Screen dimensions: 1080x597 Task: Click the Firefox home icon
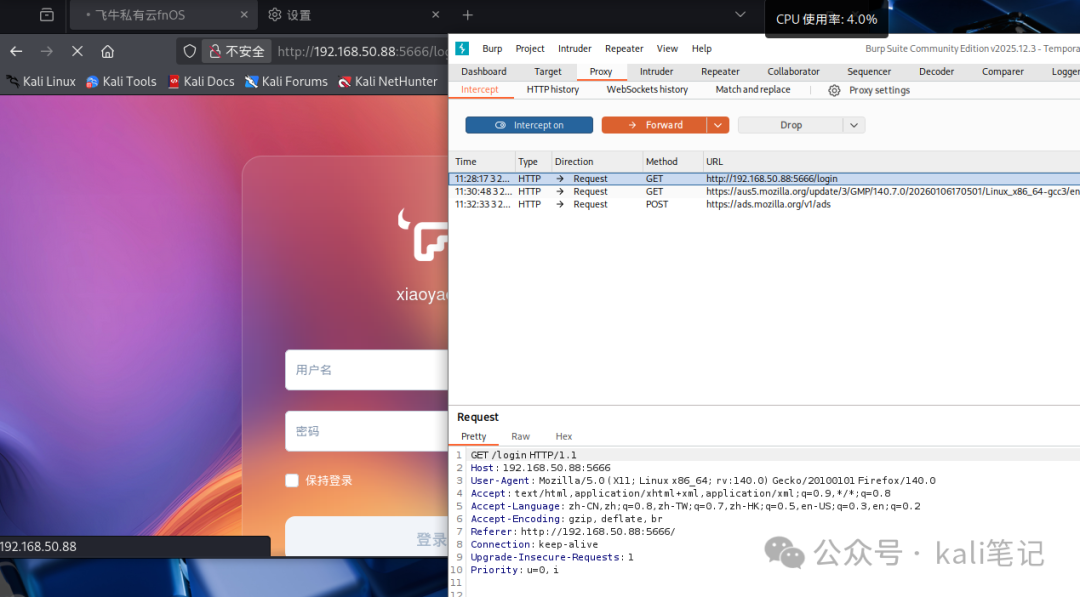pyautogui.click(x=109, y=50)
